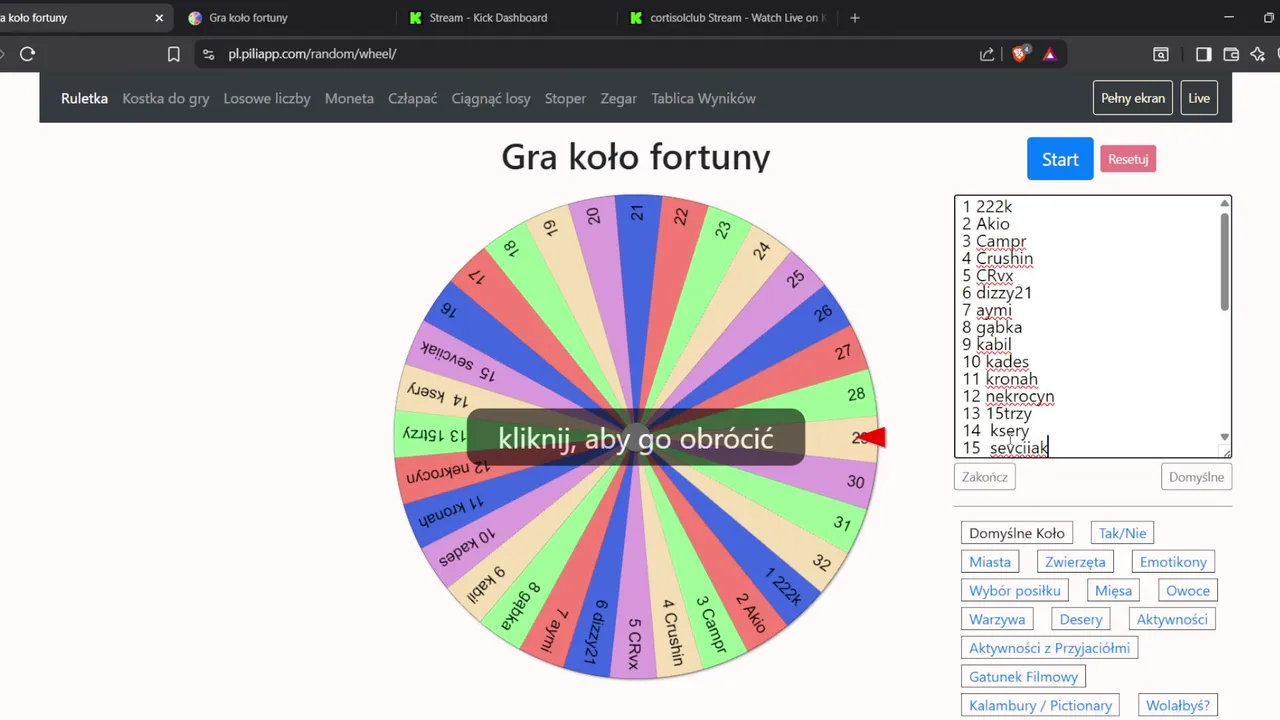Click the scroll down arrow of entries list
Screen dimensions: 1280x720
(x=1224, y=437)
